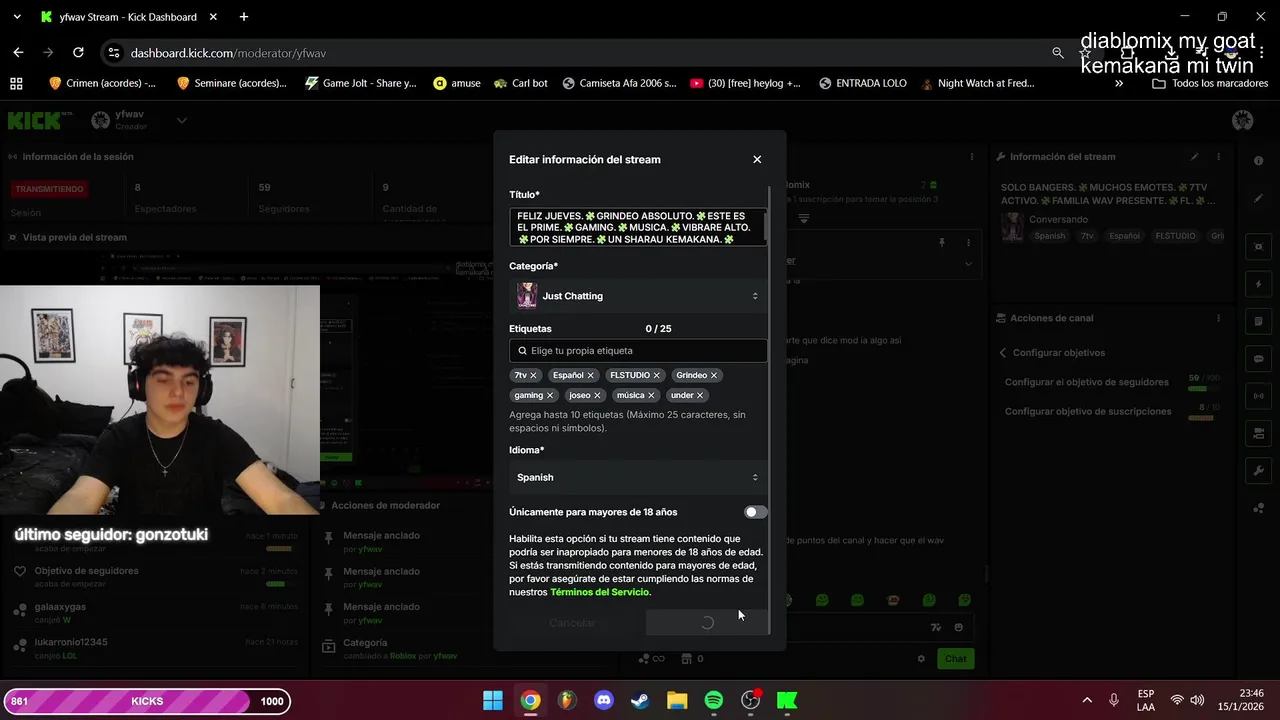Click the pencil icon in Información del stream

tap(1194, 157)
